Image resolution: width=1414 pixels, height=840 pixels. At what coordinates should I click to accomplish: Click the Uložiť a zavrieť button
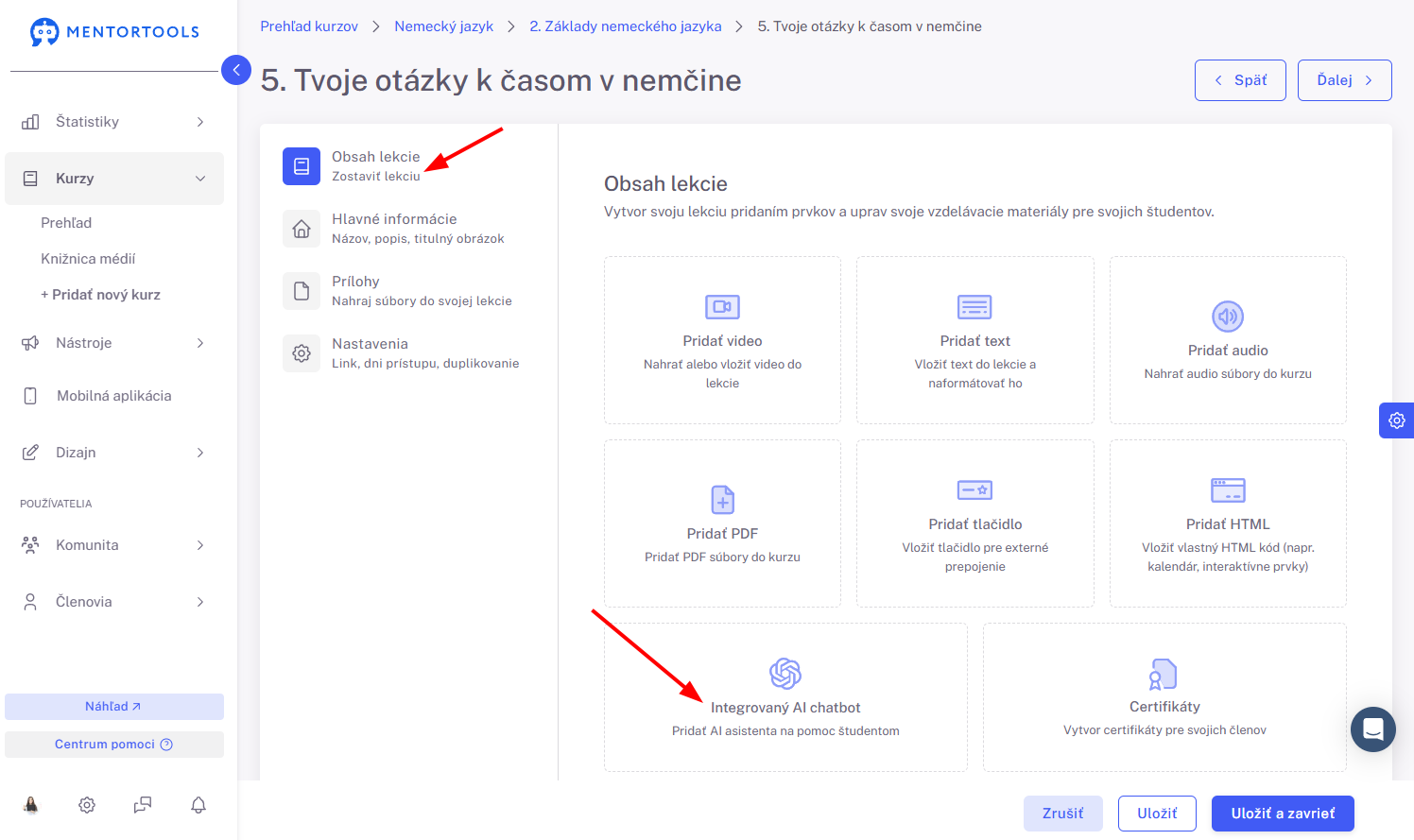pos(1283,814)
